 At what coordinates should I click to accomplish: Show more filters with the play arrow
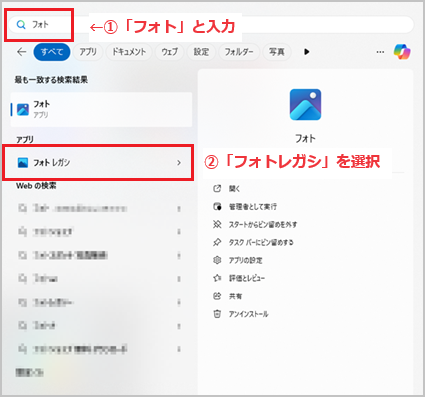coord(307,52)
